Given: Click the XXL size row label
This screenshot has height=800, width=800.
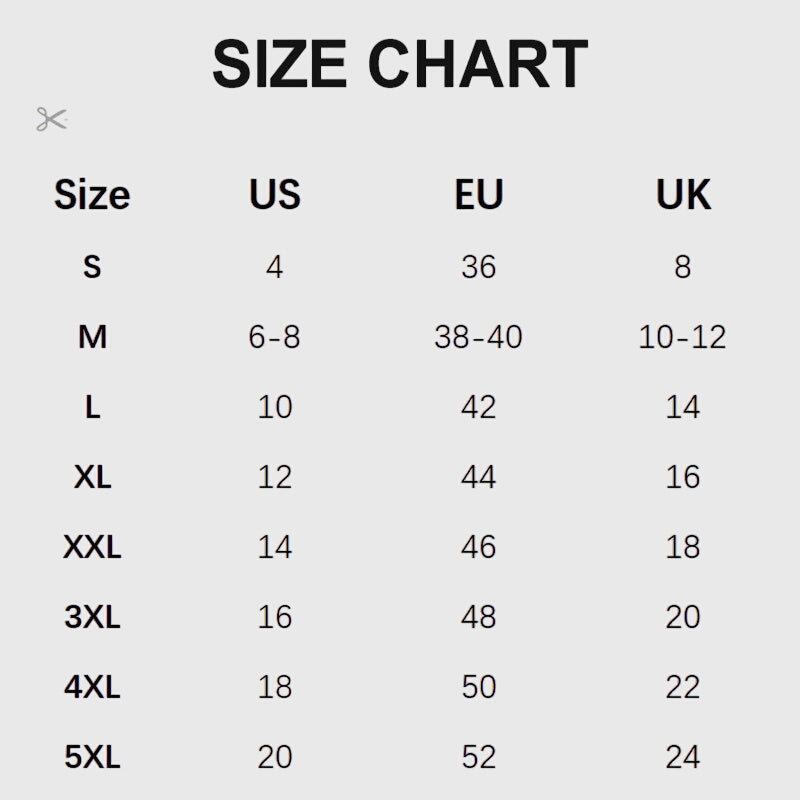Looking at the screenshot, I should pyautogui.click(x=92, y=547).
